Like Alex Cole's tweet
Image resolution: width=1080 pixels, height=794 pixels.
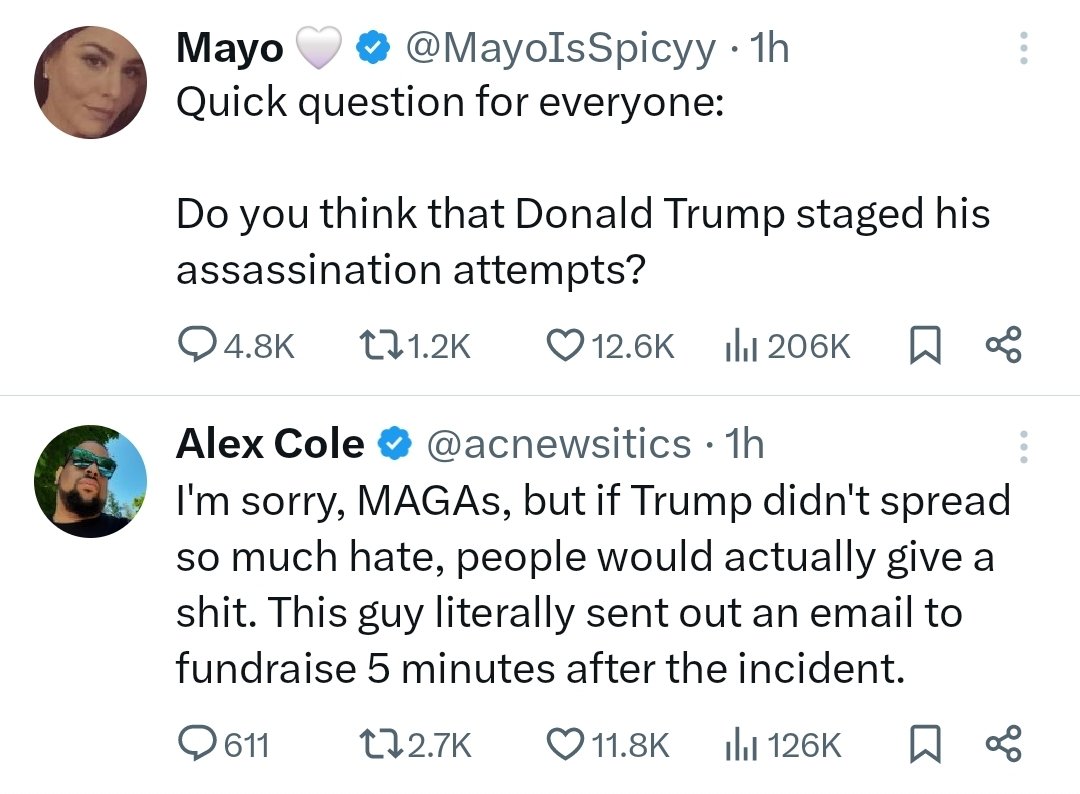[x=567, y=745]
